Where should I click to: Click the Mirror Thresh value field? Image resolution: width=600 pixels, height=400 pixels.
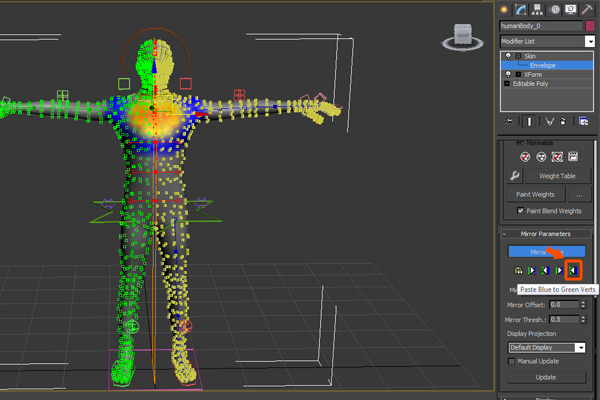[x=564, y=319]
